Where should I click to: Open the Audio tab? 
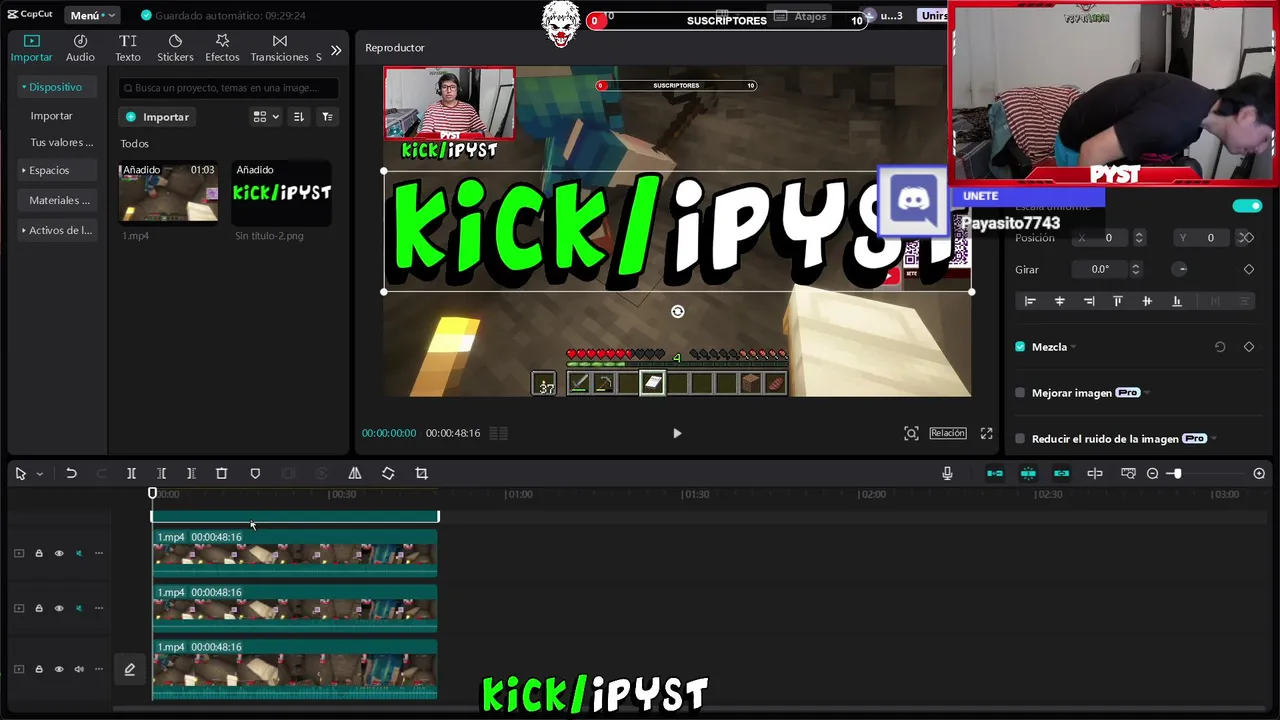coord(80,48)
